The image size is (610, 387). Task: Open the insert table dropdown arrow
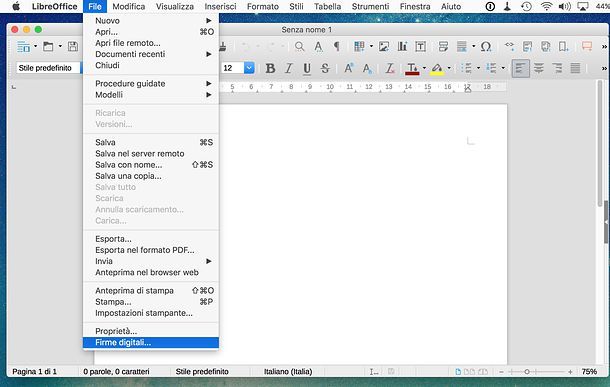tap(371, 47)
